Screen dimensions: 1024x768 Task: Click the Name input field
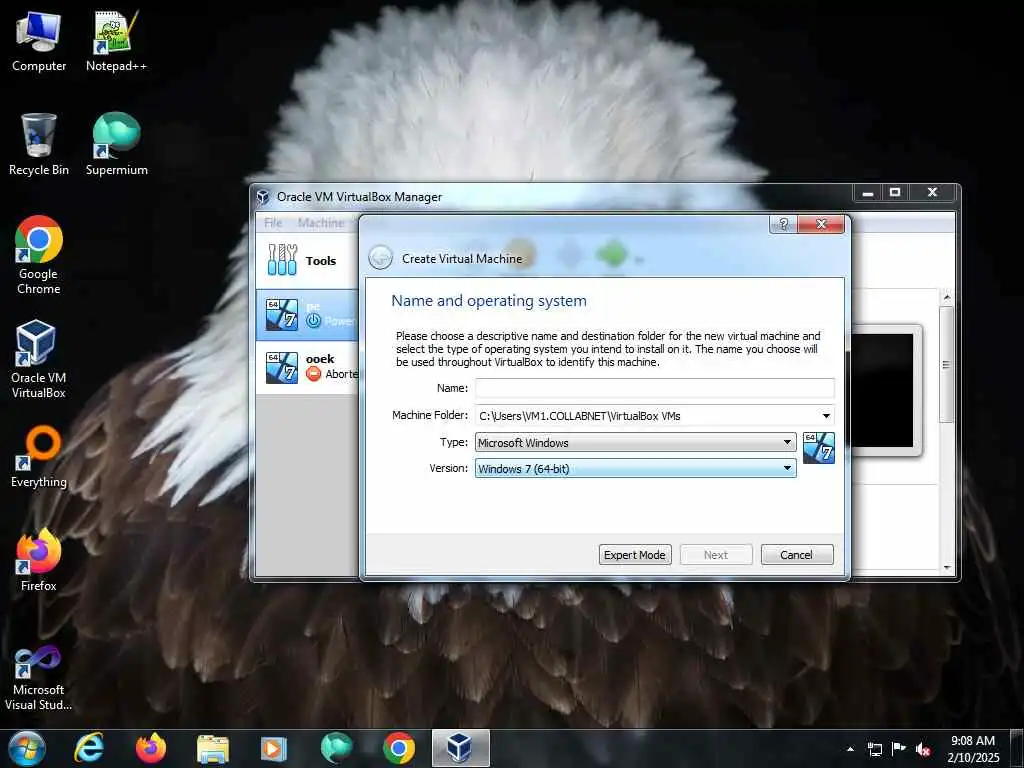point(654,388)
